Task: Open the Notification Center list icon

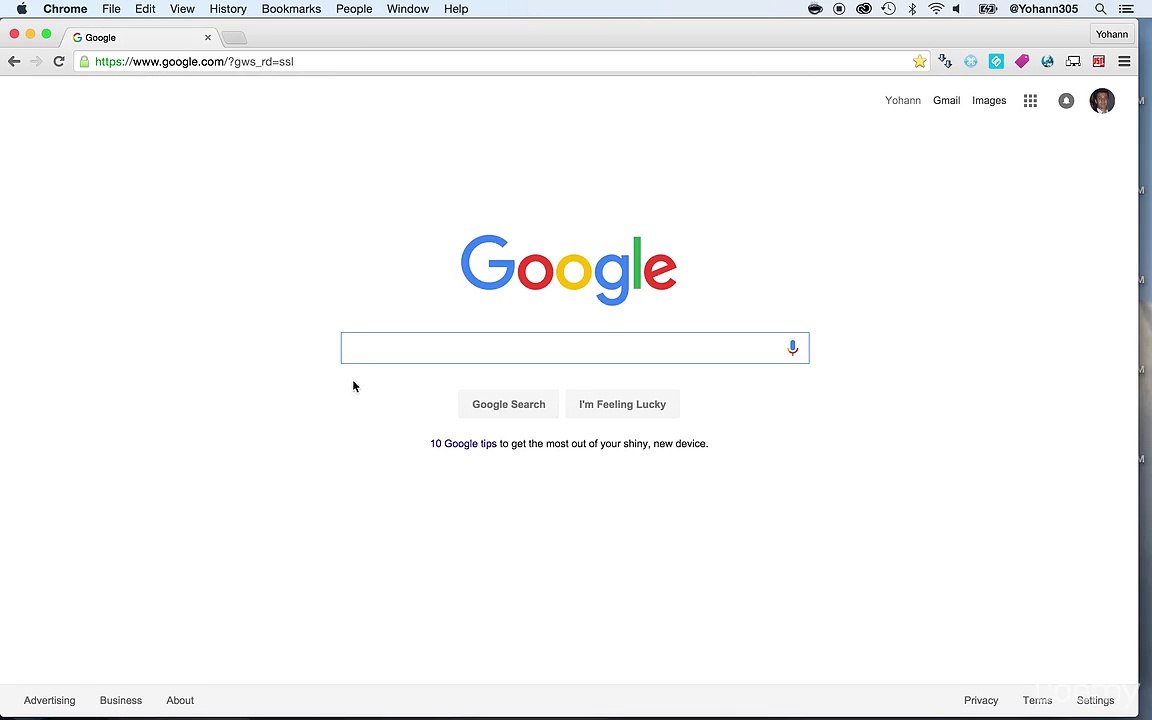Action: point(1126,9)
